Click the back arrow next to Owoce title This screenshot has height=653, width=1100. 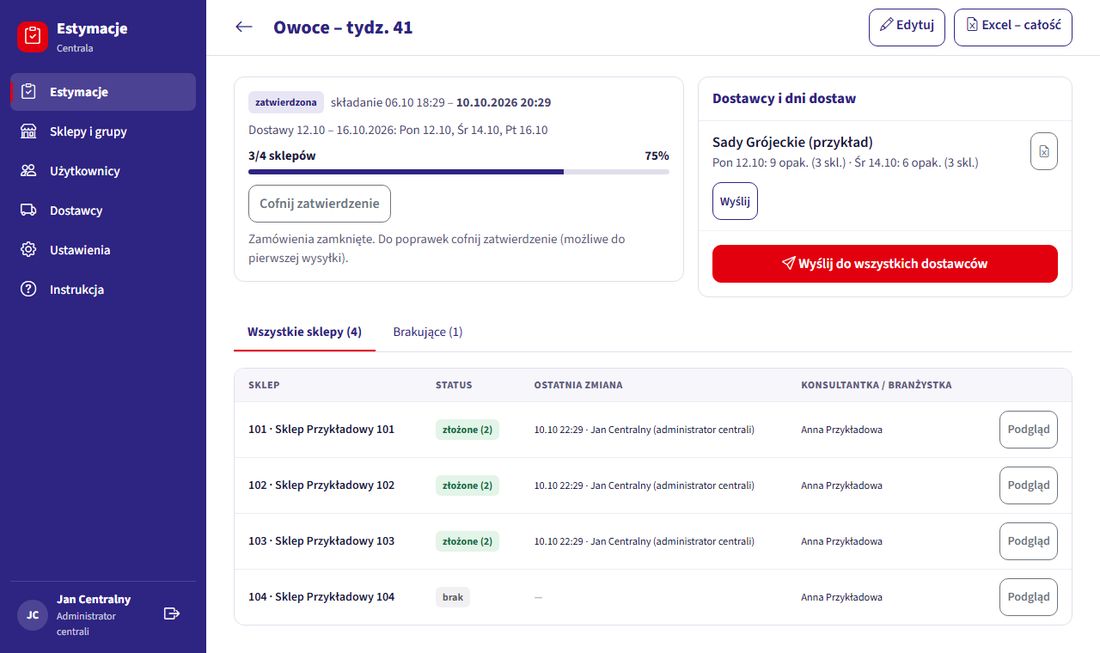pyautogui.click(x=243, y=27)
